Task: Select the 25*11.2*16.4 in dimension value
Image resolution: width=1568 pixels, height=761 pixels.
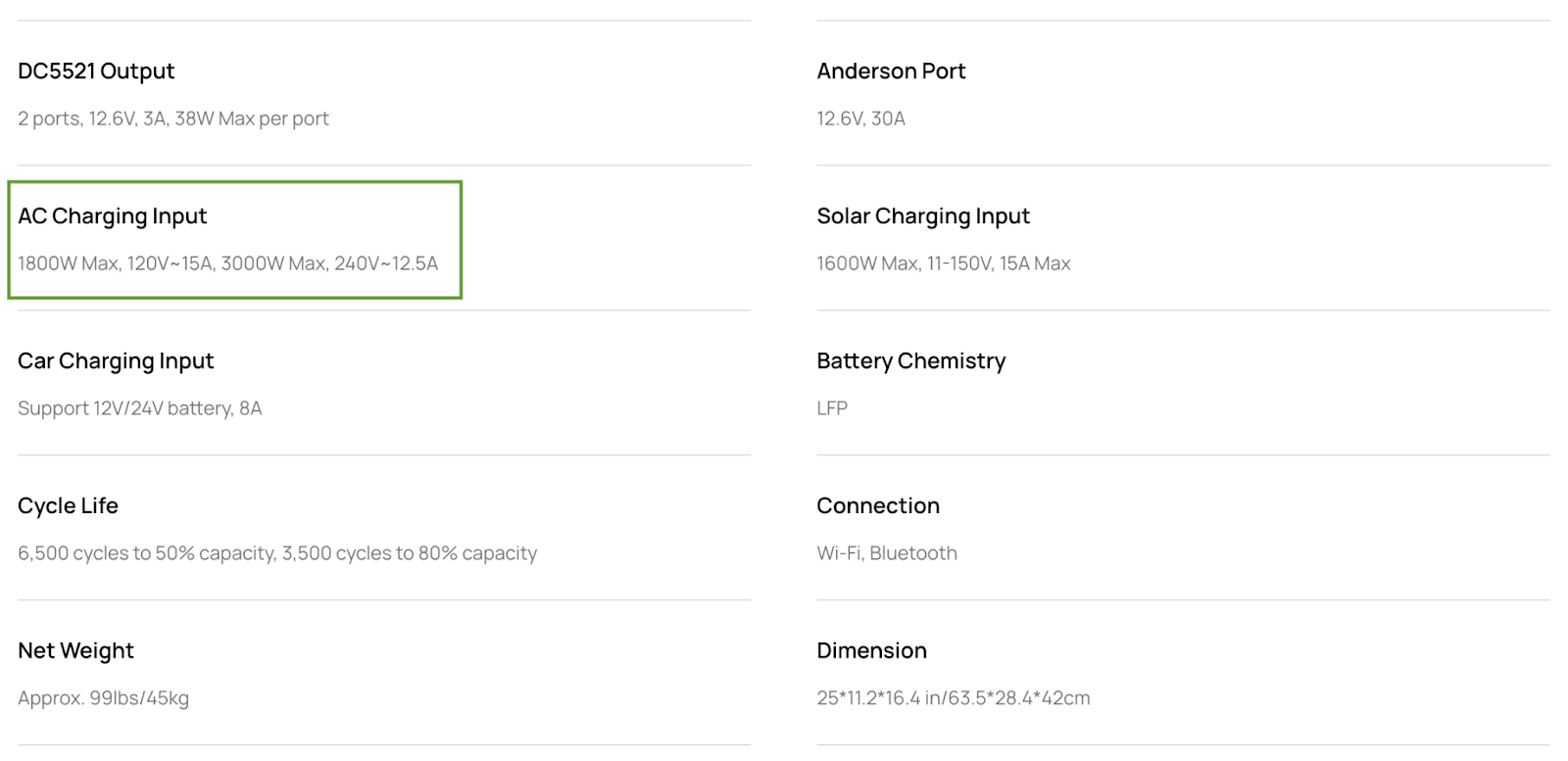Action: point(954,698)
